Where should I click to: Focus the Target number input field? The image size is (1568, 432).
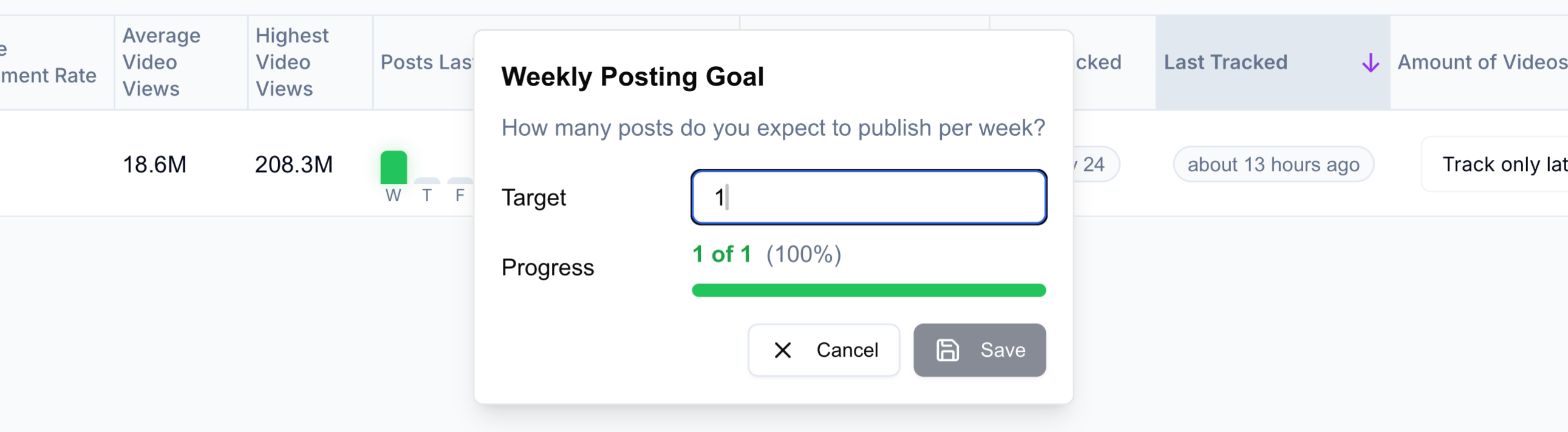(868, 197)
